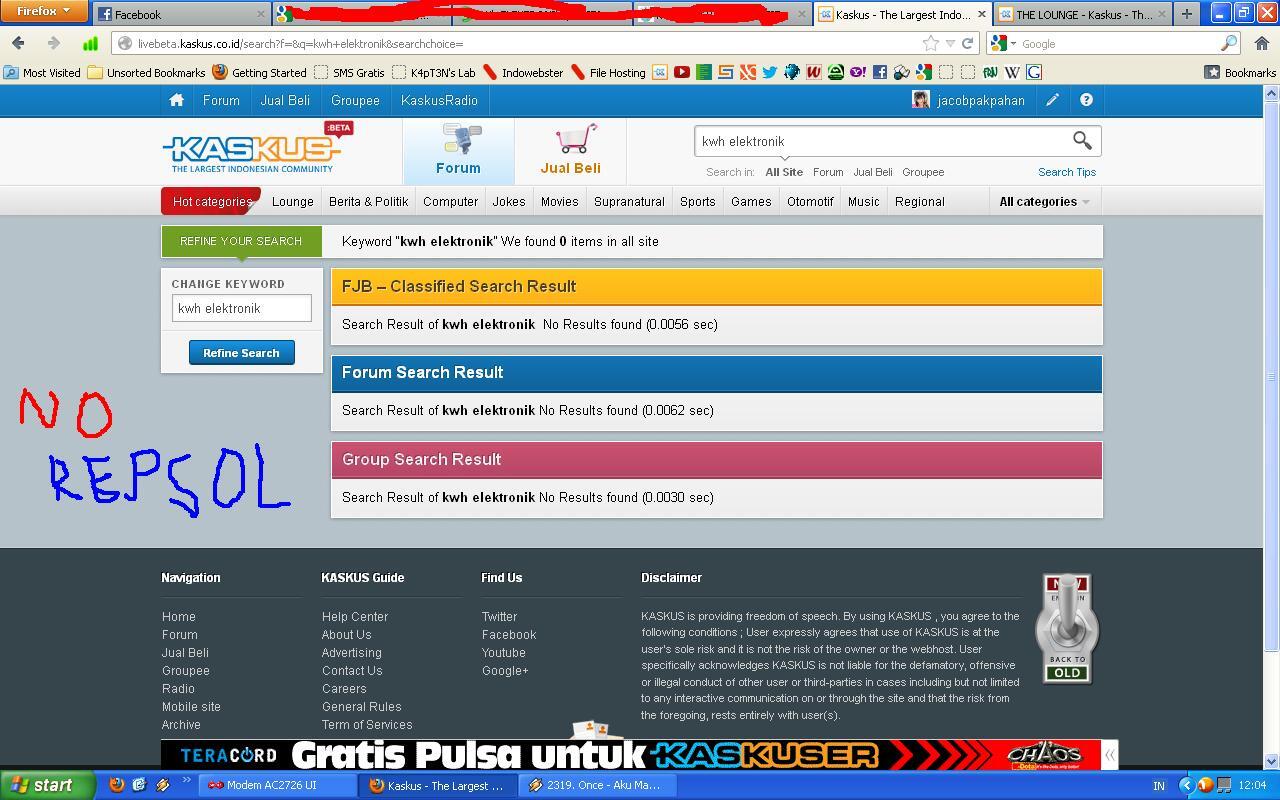Viewport: 1280px width, 800px height.
Task: Click the pencil edit icon beside username
Action: (1052, 100)
